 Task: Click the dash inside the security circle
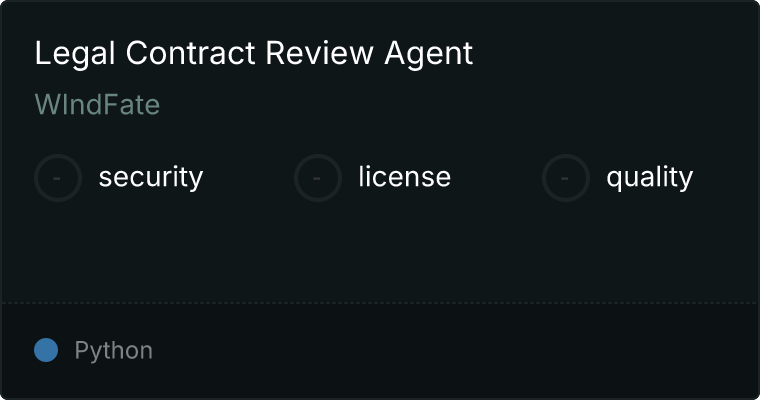57,178
